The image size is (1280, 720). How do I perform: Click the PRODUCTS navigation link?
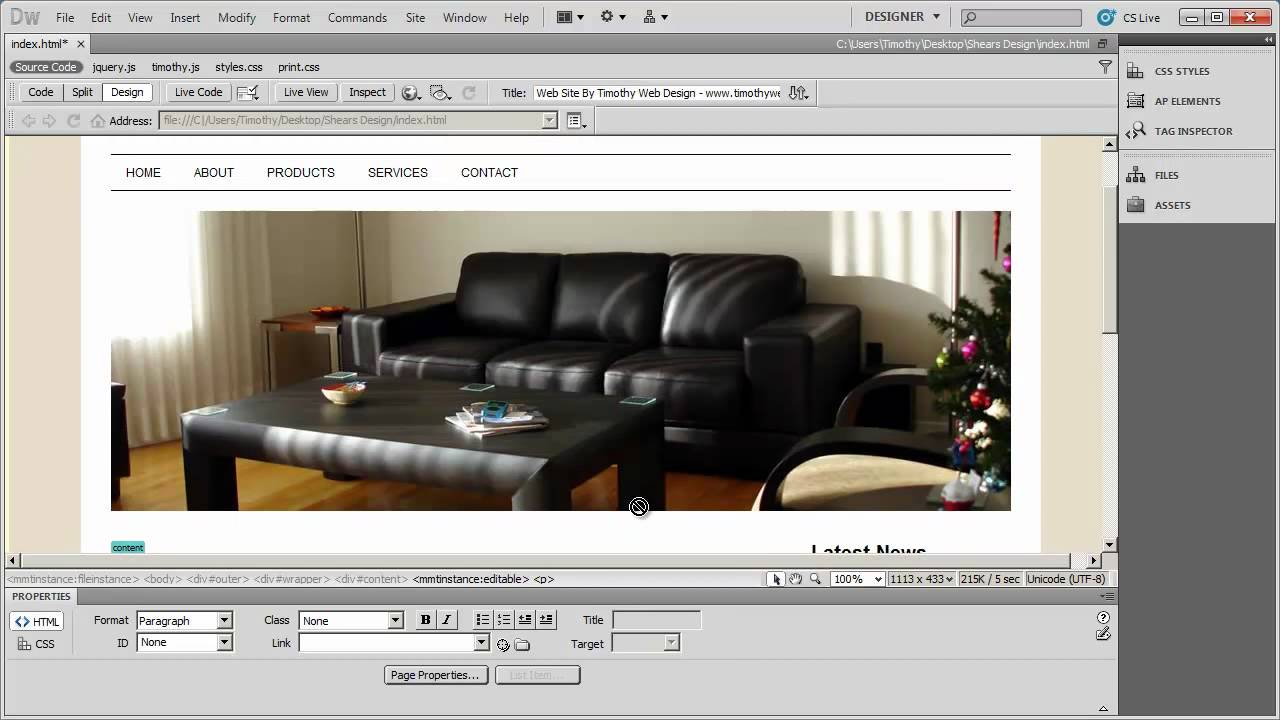point(301,173)
